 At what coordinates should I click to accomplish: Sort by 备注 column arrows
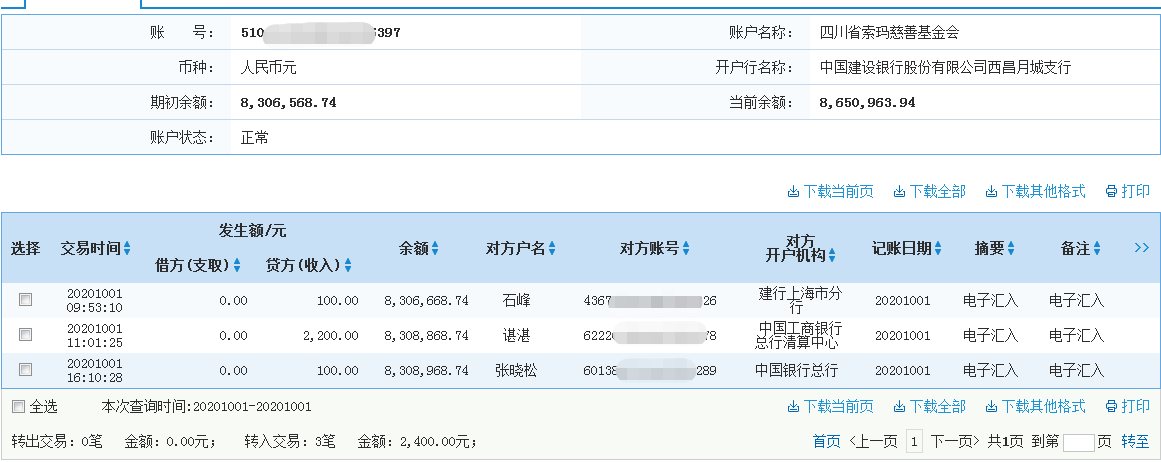[1097, 249]
